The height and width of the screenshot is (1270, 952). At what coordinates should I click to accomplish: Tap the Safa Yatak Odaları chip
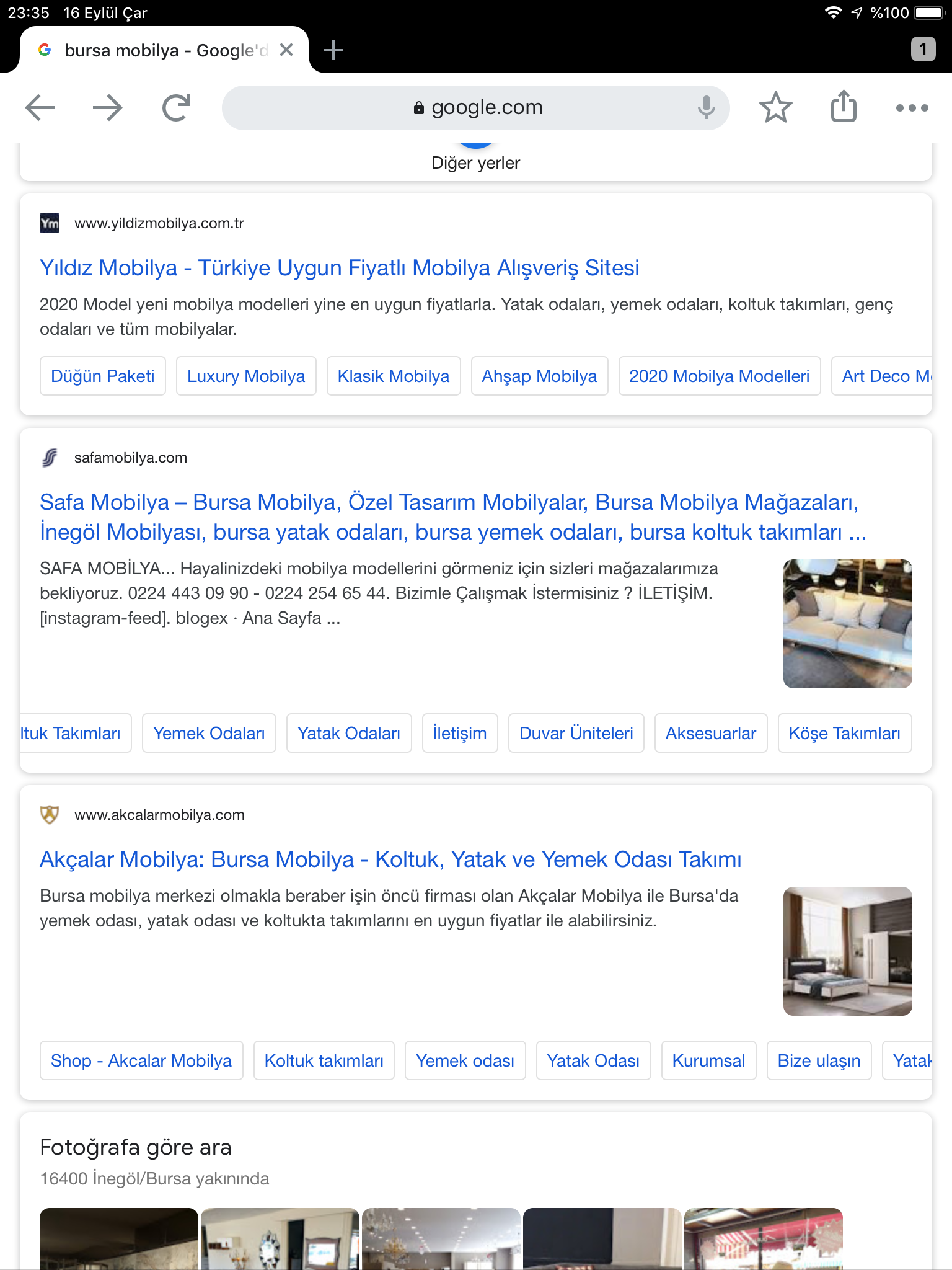click(349, 733)
